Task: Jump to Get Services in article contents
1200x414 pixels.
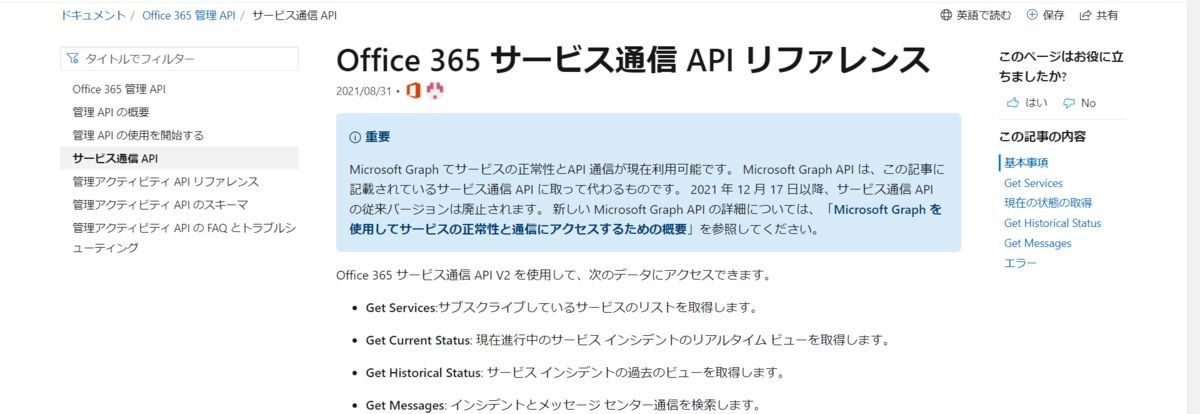Action: [x=1033, y=183]
